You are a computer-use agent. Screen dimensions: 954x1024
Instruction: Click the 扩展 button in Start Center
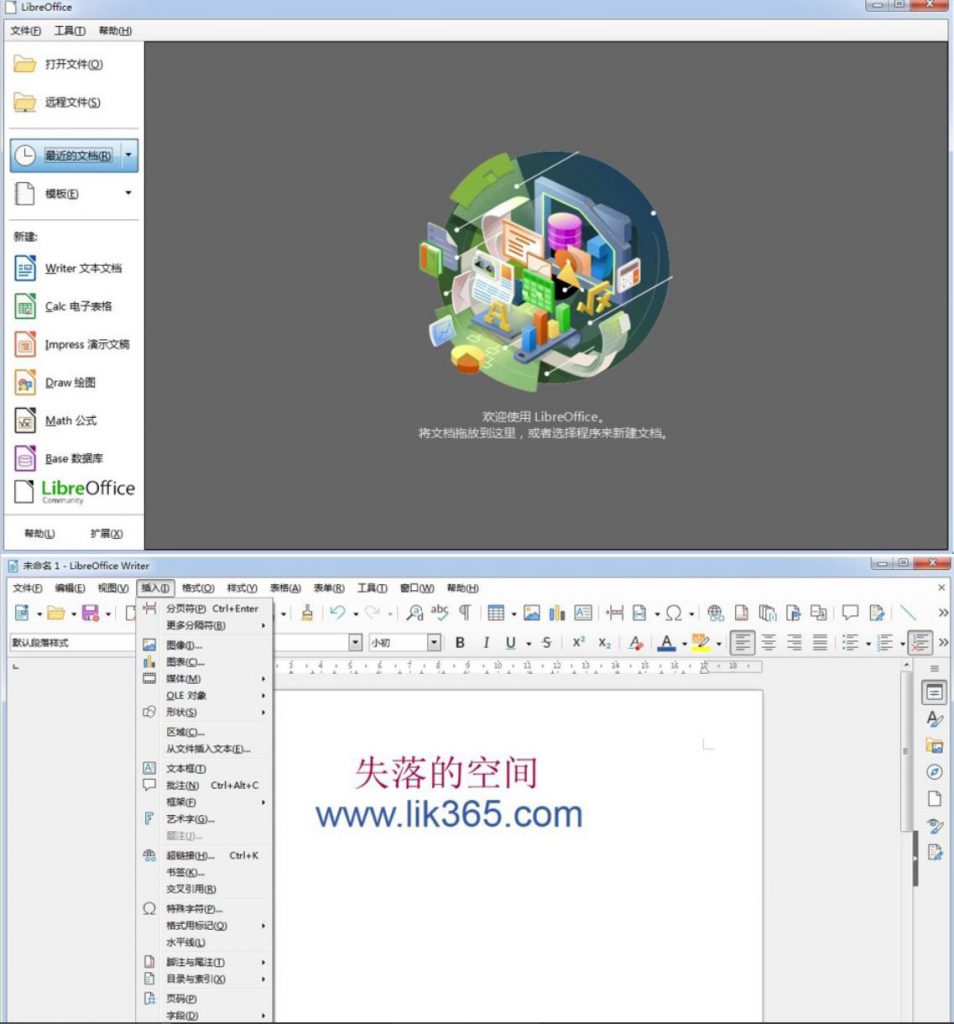pyautogui.click(x=106, y=534)
